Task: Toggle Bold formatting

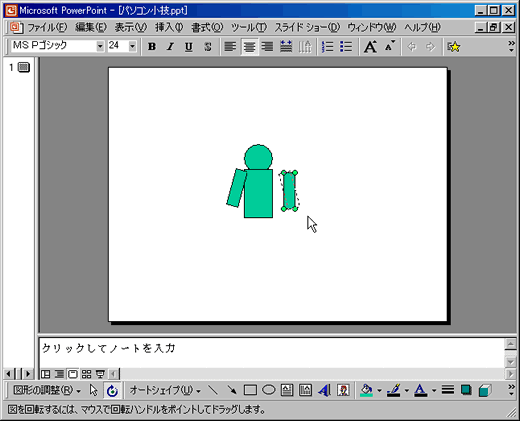Action: click(152, 47)
